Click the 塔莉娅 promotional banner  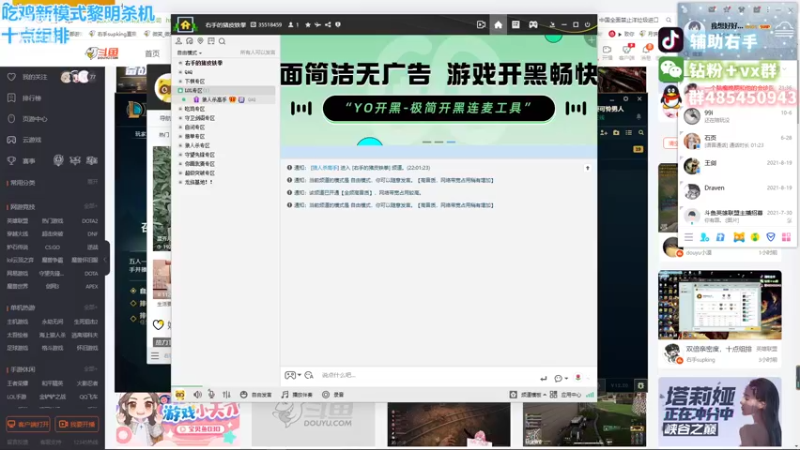point(719,412)
